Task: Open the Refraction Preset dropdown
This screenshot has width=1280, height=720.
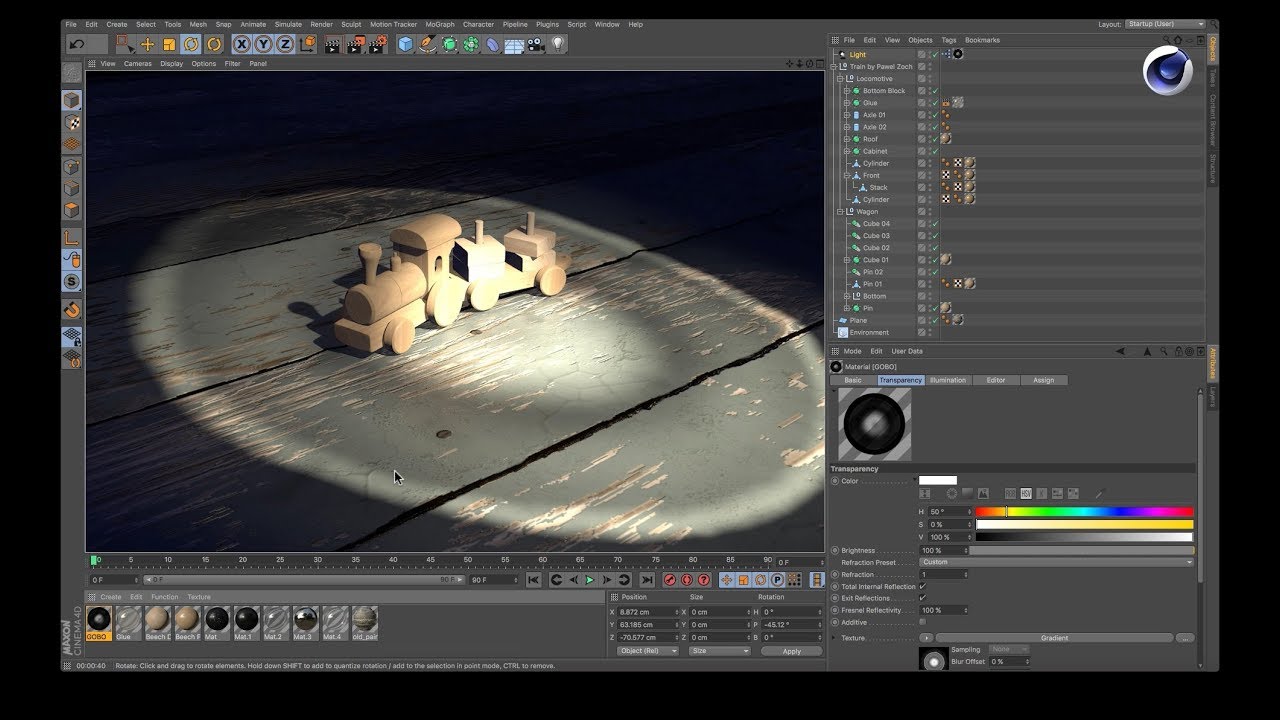Action: coord(1057,562)
